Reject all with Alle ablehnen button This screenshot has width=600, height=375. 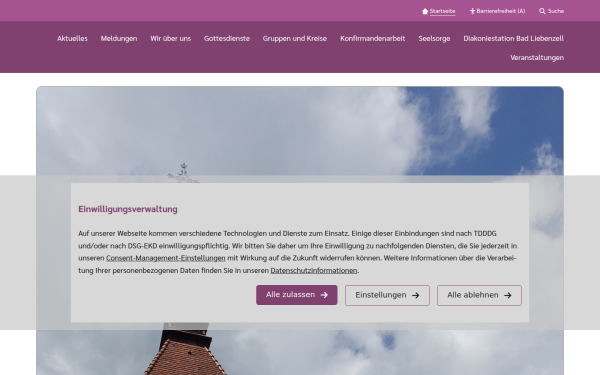[479, 295]
